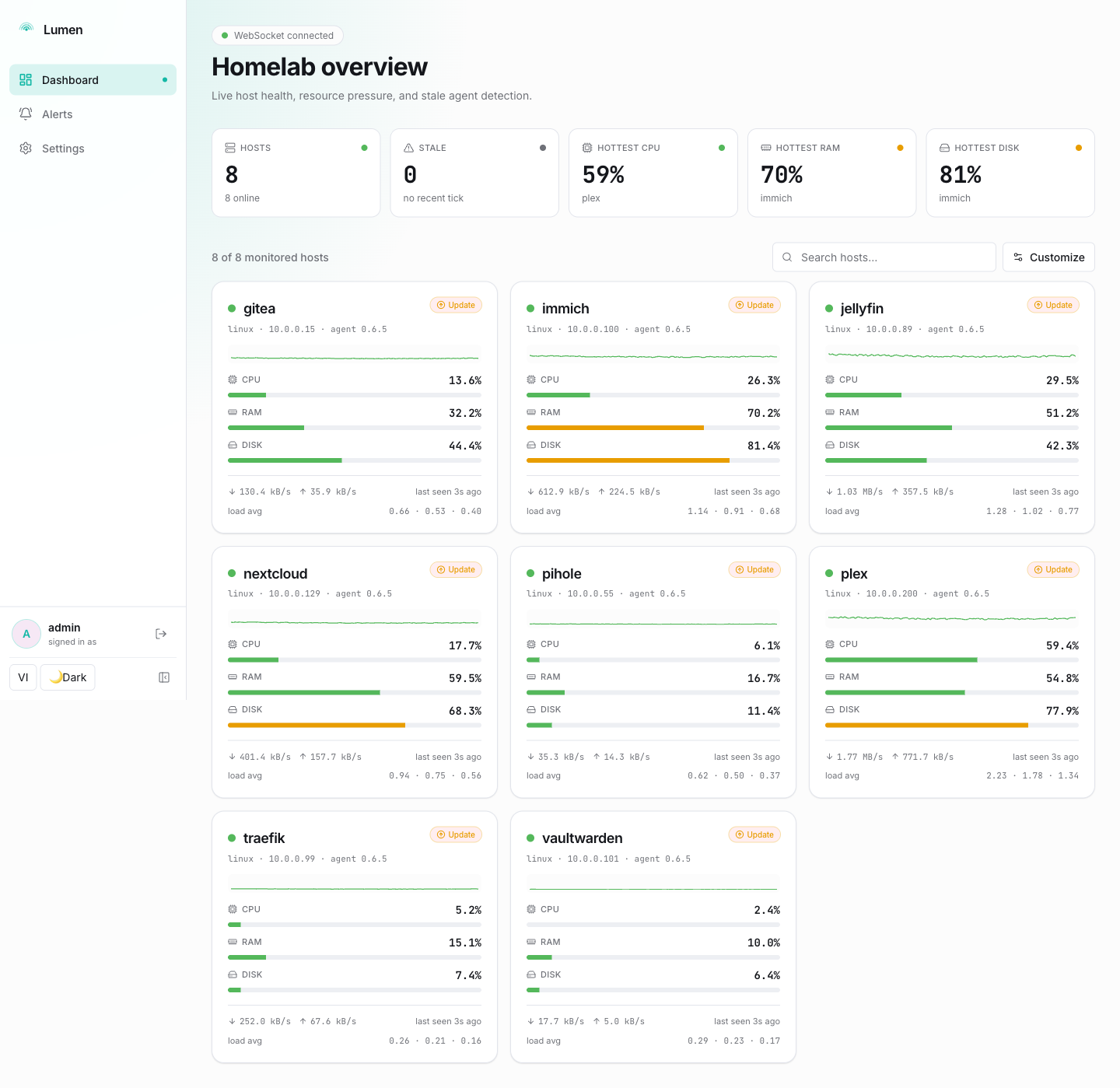
Task: Click Update badge on jellyfin card
Action: [1053, 305]
